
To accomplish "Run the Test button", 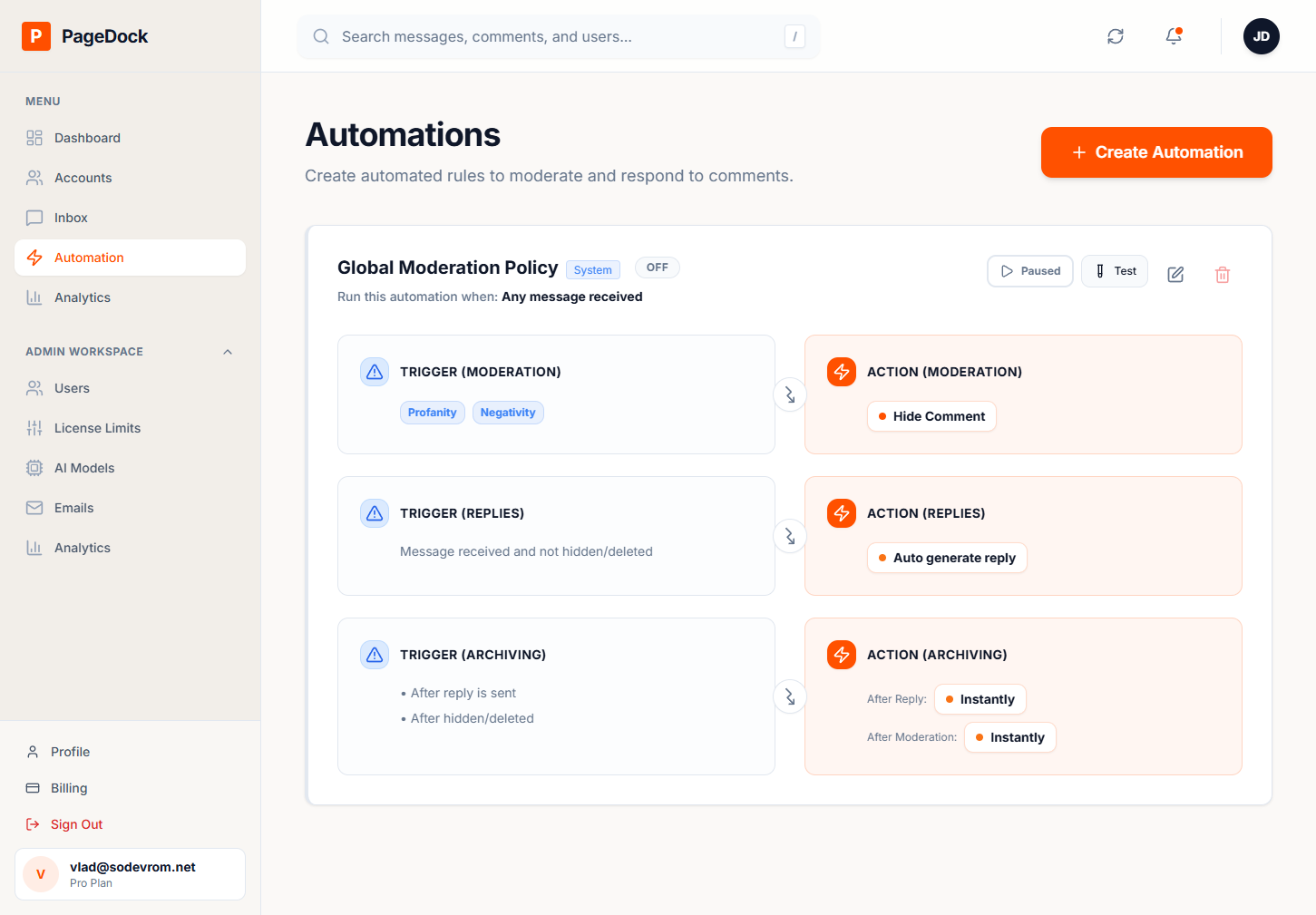I will point(1115,271).
